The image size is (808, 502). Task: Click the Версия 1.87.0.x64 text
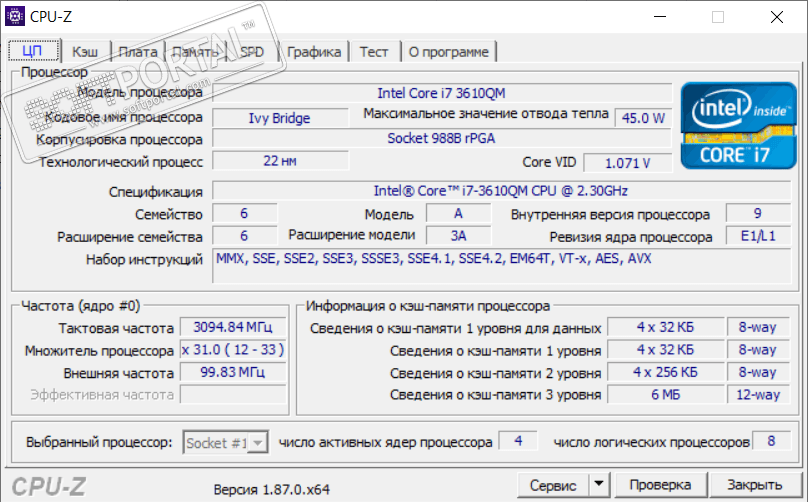[272, 489]
